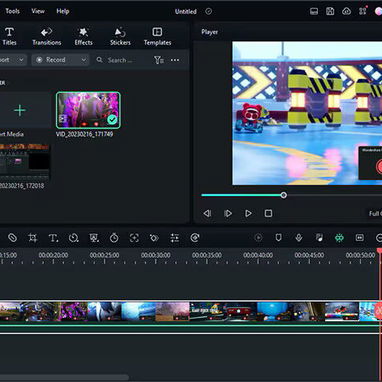
Task: Open the media filter icon
Action: click(x=159, y=60)
